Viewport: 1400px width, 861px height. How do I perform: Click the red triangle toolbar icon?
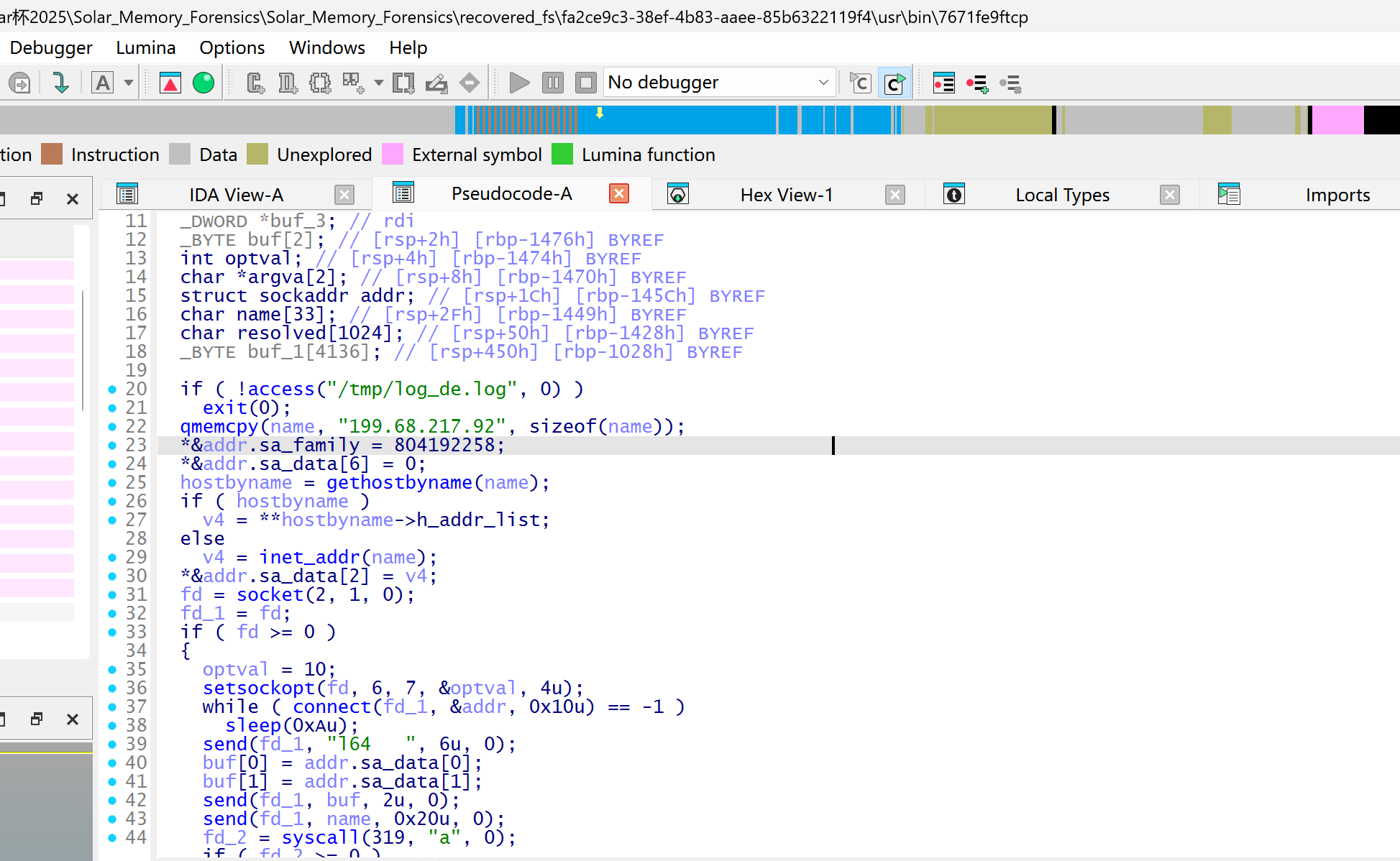coord(170,83)
